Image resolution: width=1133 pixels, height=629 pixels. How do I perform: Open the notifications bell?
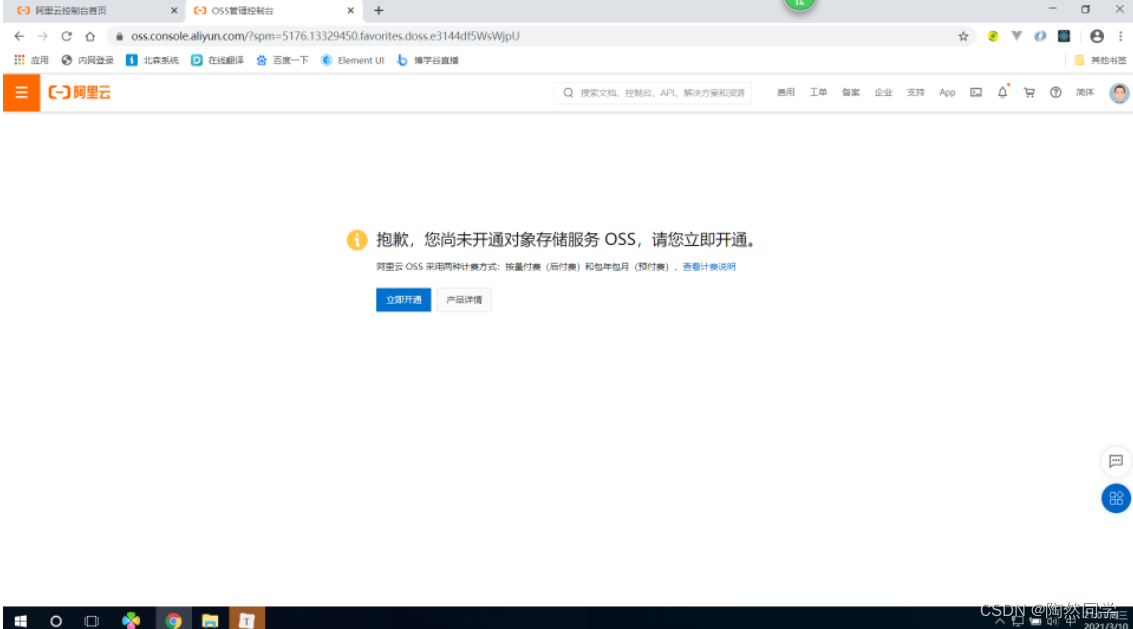coord(1002,93)
